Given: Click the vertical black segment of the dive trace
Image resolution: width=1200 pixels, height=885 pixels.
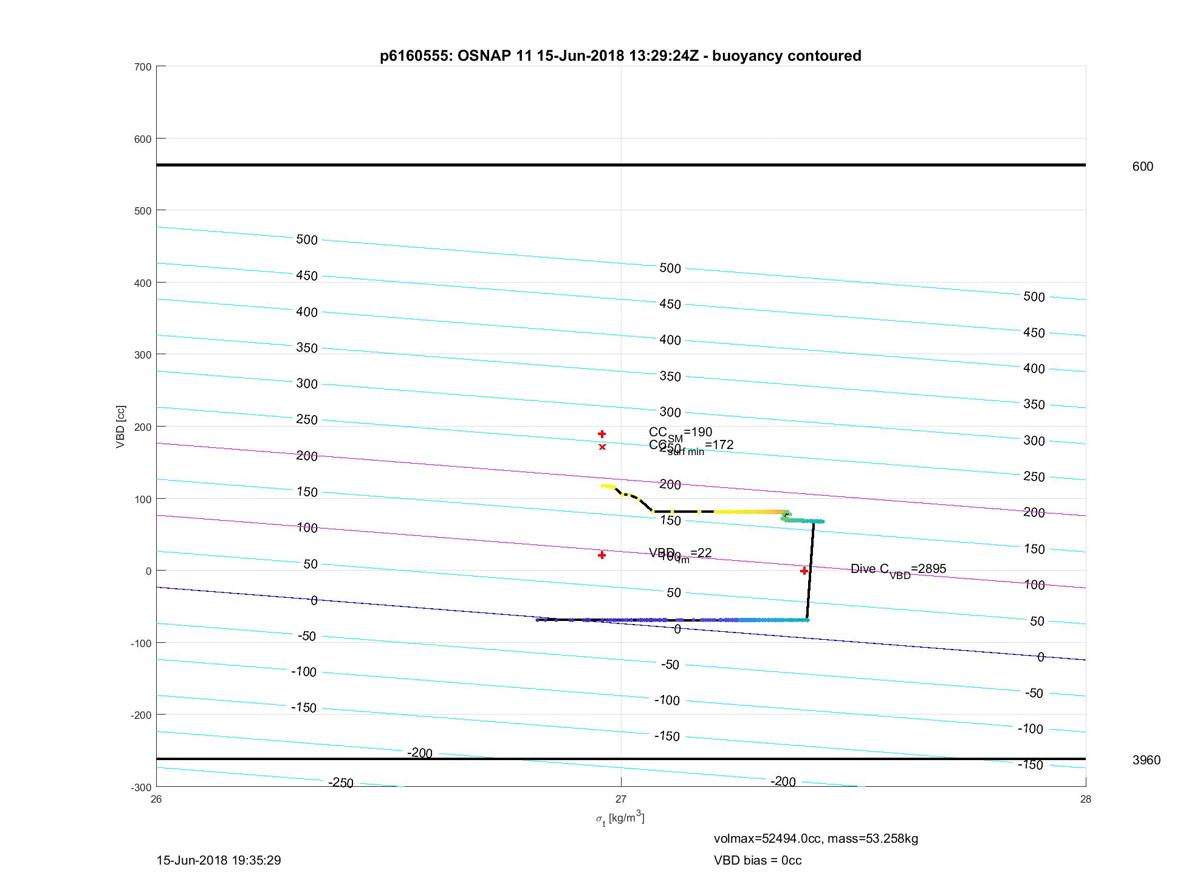Looking at the screenshot, I should [x=810, y=570].
